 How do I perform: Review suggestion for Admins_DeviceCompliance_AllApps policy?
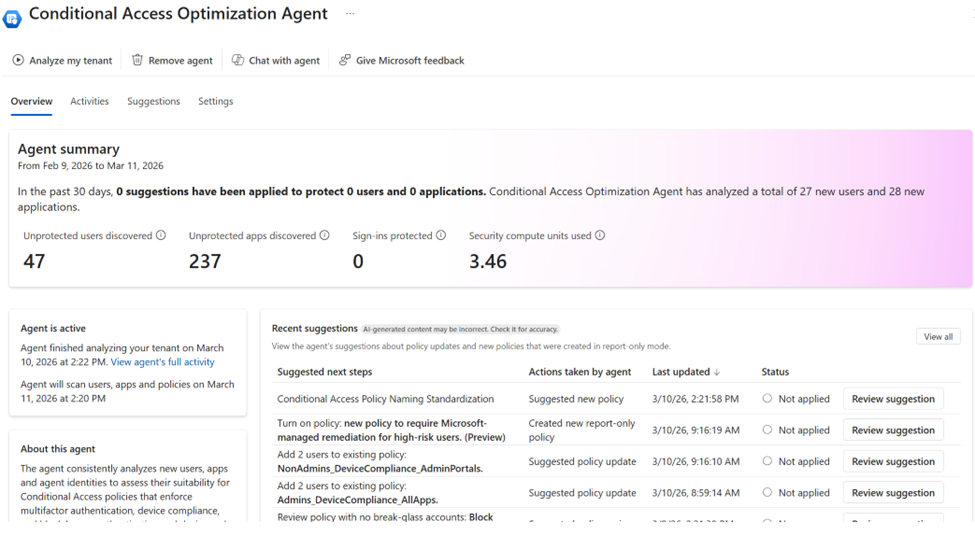[893, 493]
